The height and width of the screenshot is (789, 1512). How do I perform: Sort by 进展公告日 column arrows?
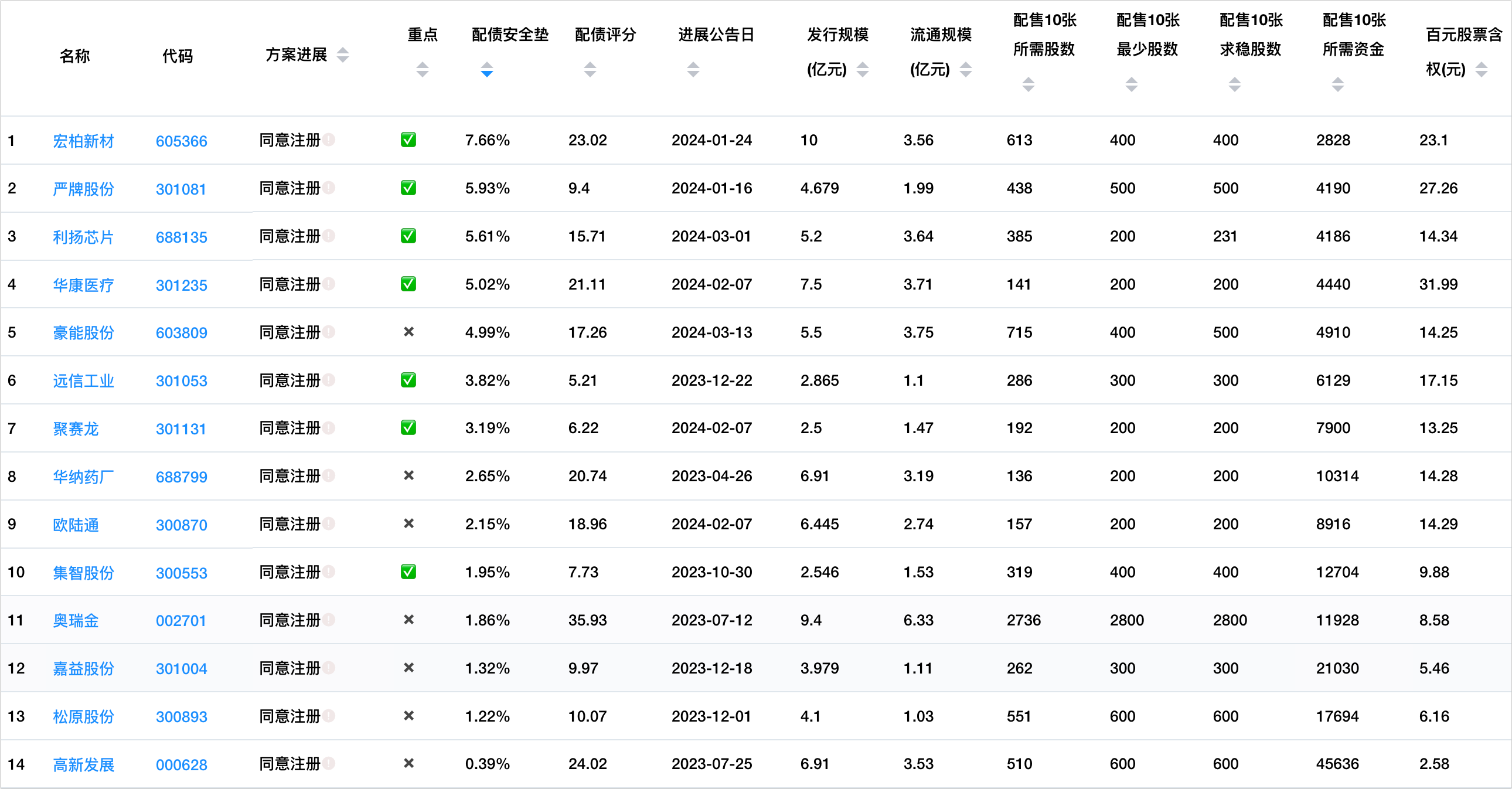click(x=693, y=69)
